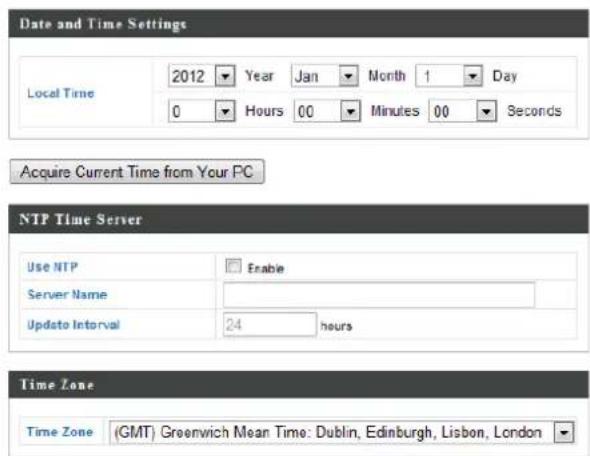
Task: Click the Update Interval label
Action: click(73, 325)
